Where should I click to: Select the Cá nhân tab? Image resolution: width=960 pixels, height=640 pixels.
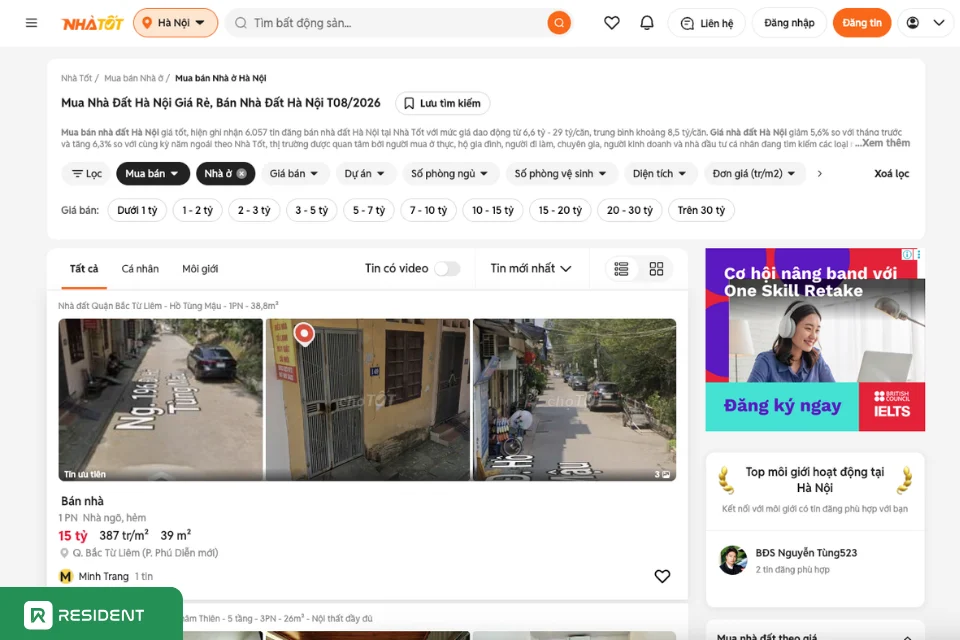(x=140, y=269)
